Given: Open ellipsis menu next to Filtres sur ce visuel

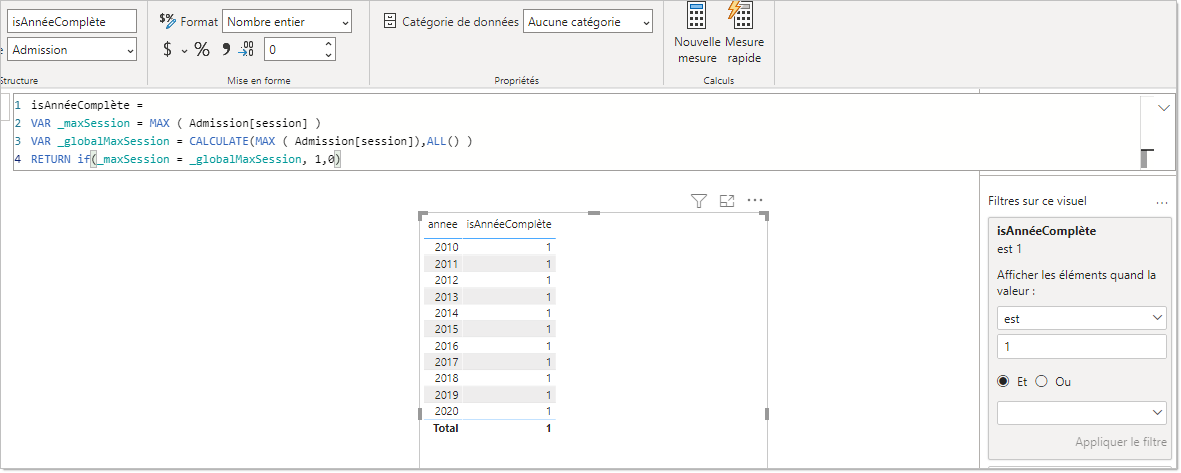Looking at the screenshot, I should tap(1161, 202).
